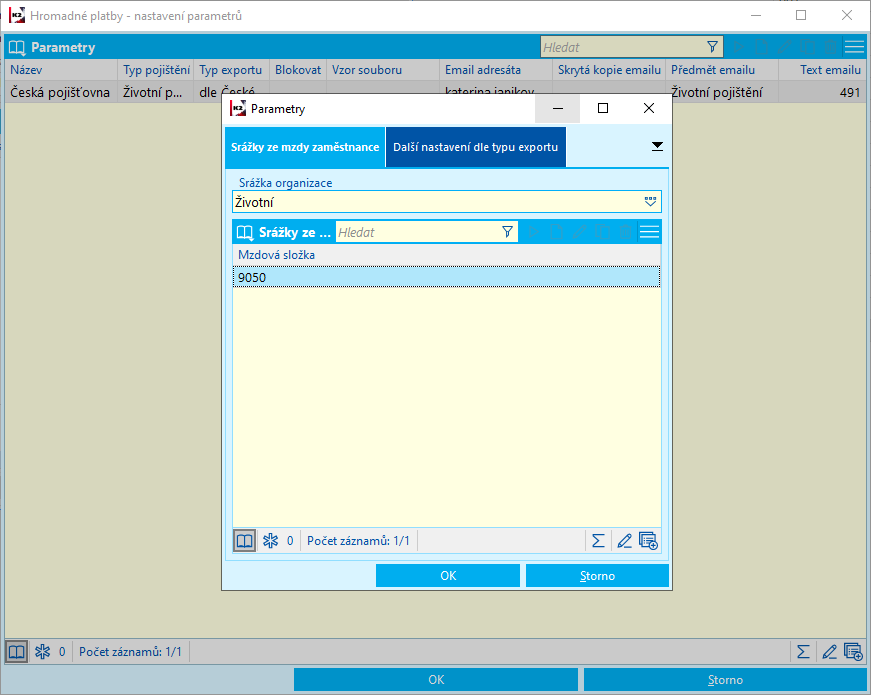
Task: Click book view icon in dialog status bar
Action: point(244,541)
